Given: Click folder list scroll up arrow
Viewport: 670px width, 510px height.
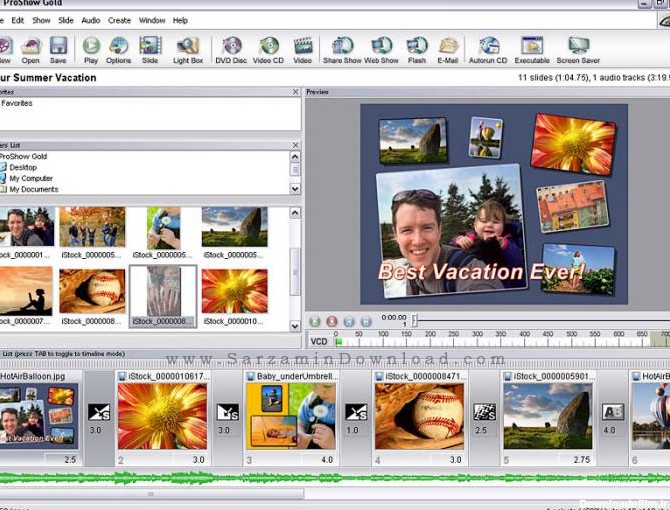Looking at the screenshot, I should [295, 157].
